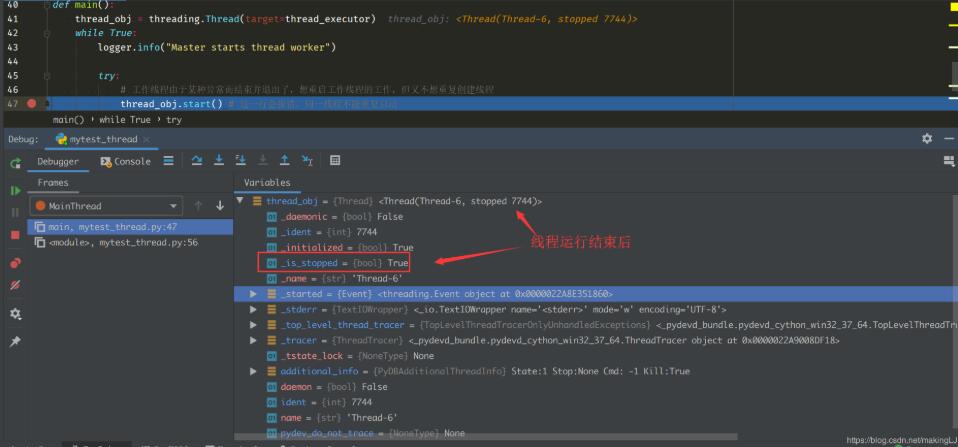Viewport: 958px width, 447px height.
Task: Expand the _started Event node
Action: pos(254,294)
